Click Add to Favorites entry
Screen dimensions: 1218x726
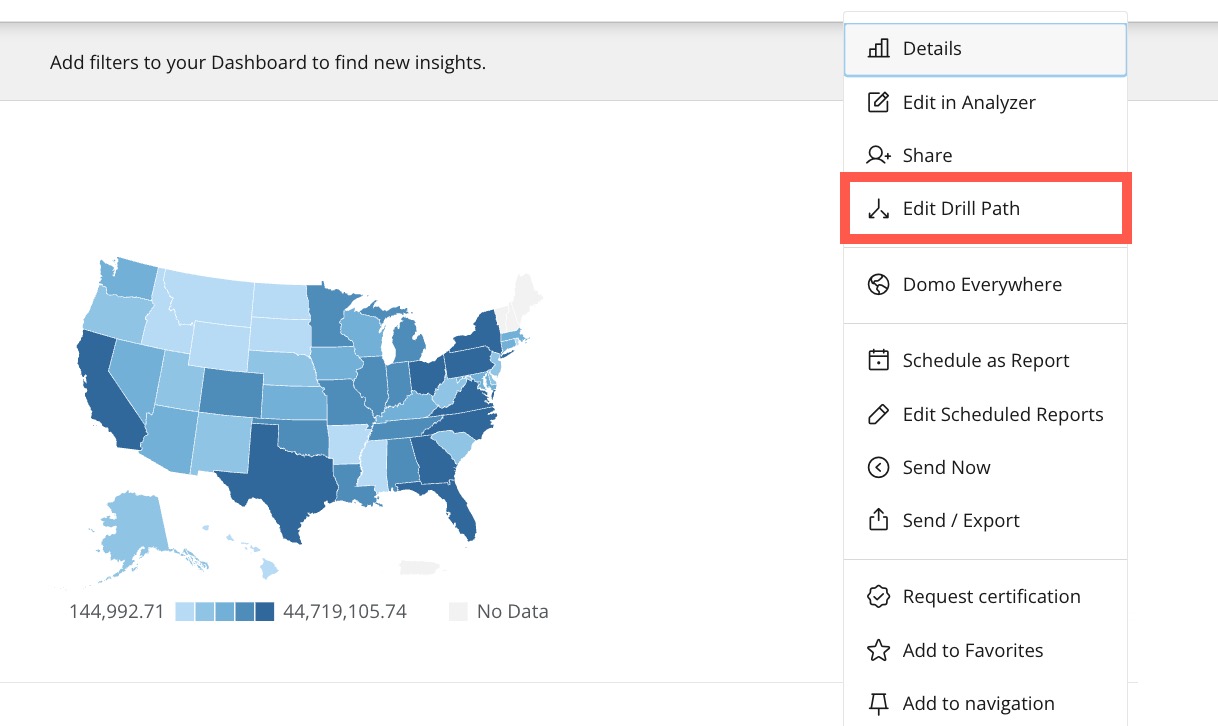click(986, 651)
